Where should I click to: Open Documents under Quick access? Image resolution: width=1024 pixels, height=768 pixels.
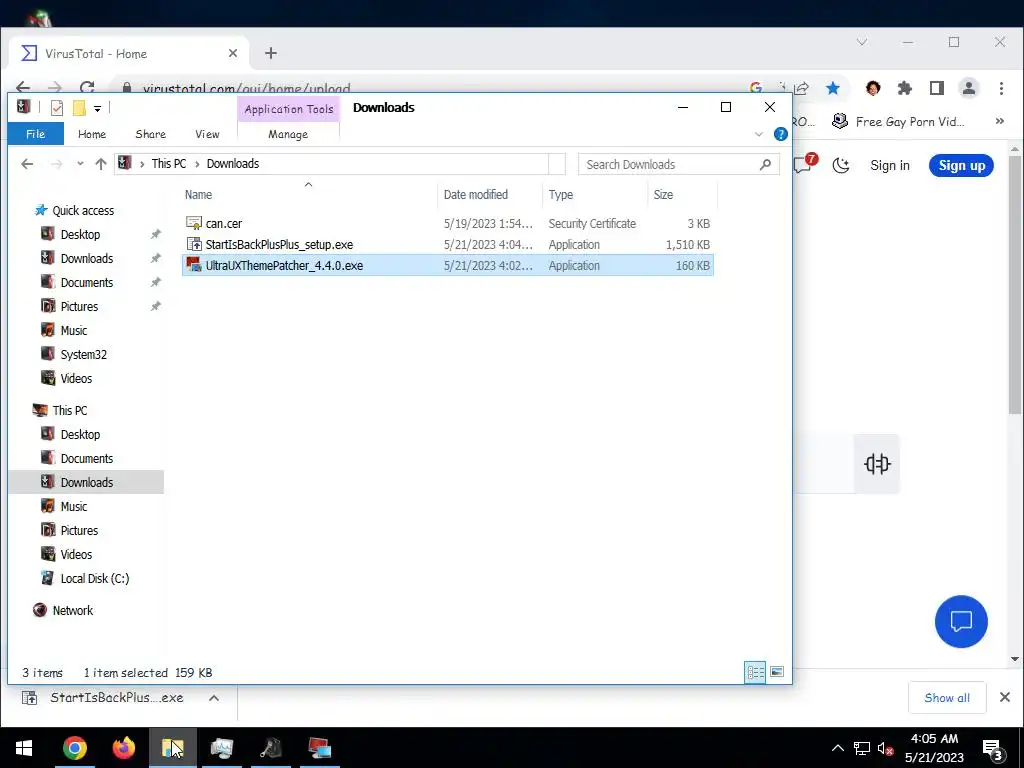pos(87,283)
